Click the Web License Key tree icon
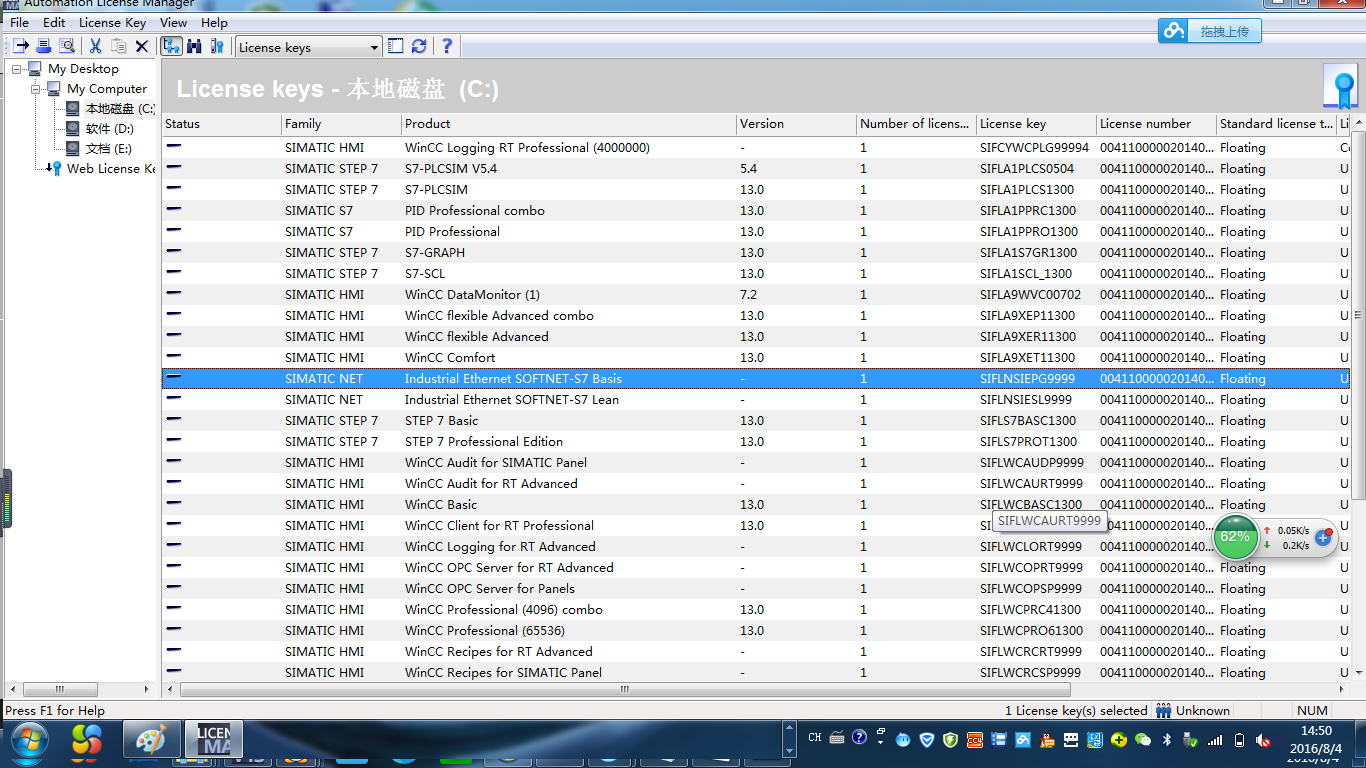1366x768 pixels. pyautogui.click(x=55, y=168)
